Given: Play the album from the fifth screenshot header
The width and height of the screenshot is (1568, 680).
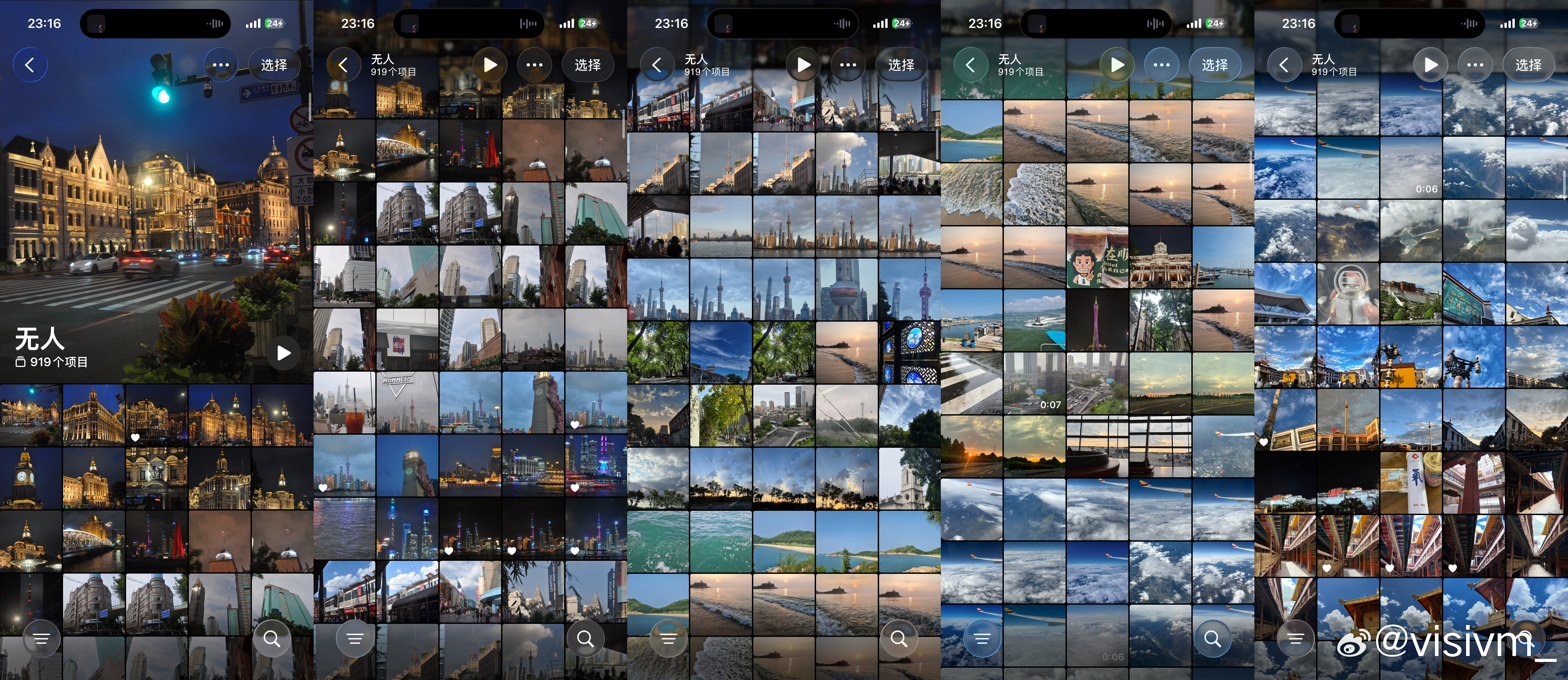Looking at the screenshot, I should coord(1430,65).
